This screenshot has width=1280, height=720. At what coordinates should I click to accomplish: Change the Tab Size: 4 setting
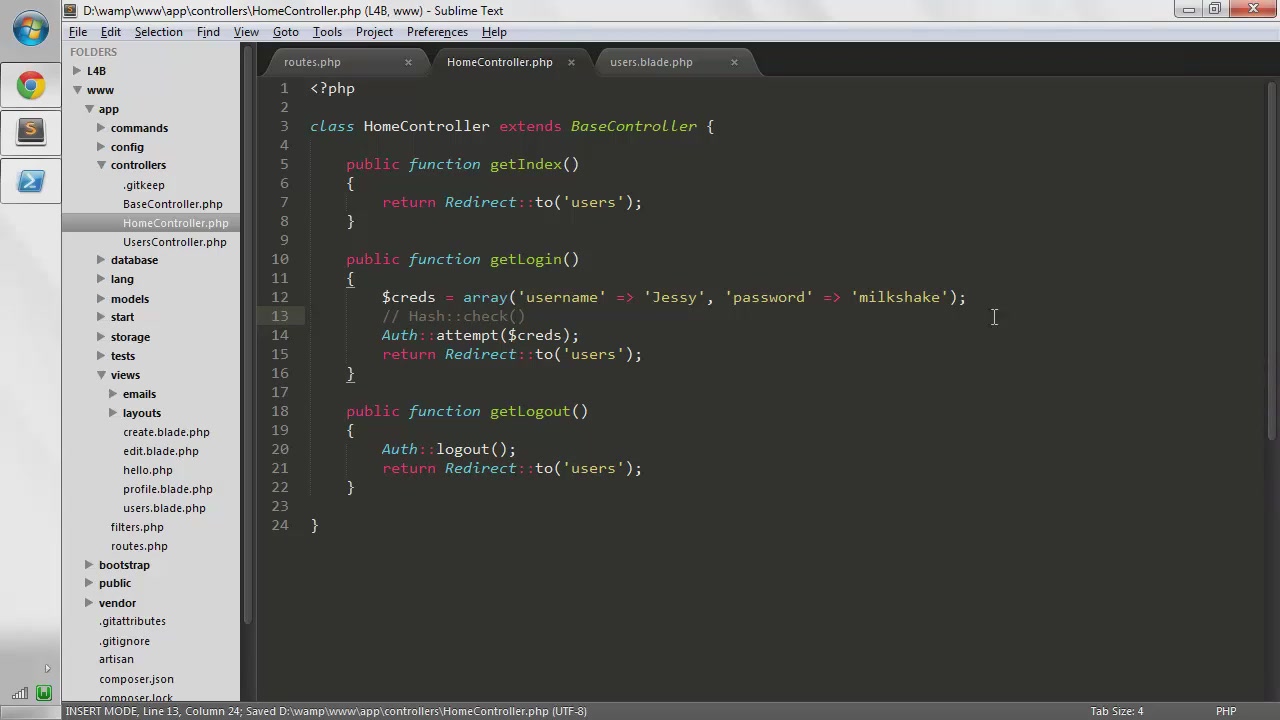pos(1116,711)
